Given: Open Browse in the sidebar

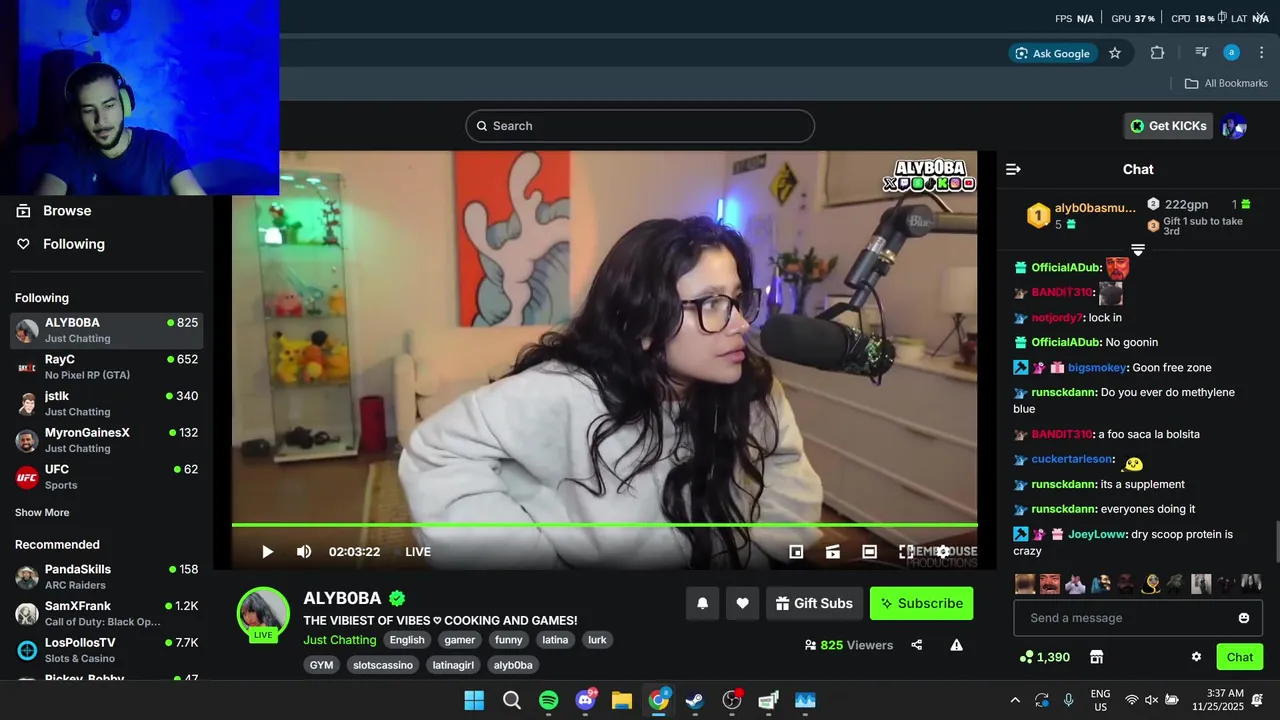Looking at the screenshot, I should [55, 211].
